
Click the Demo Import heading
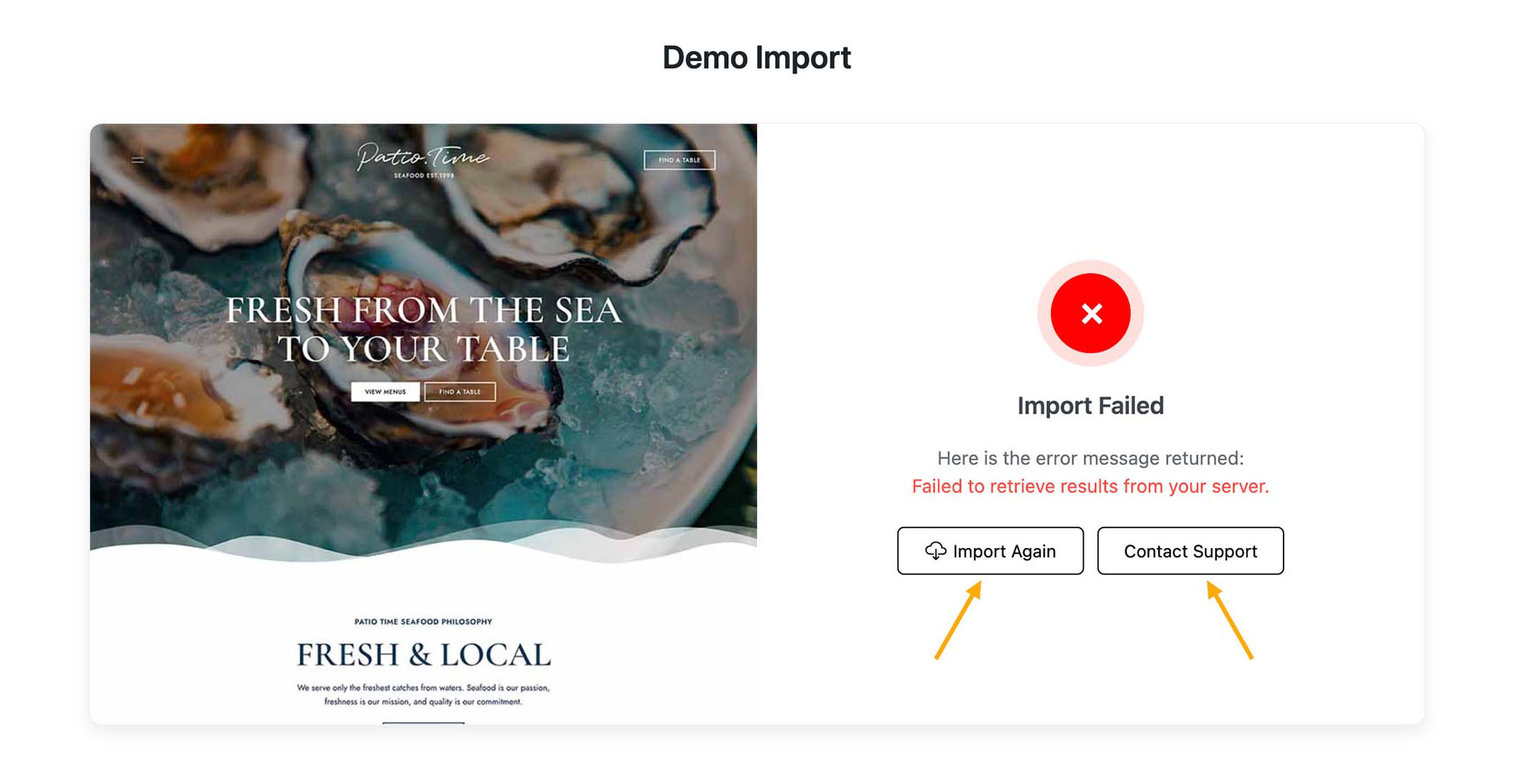(756, 57)
